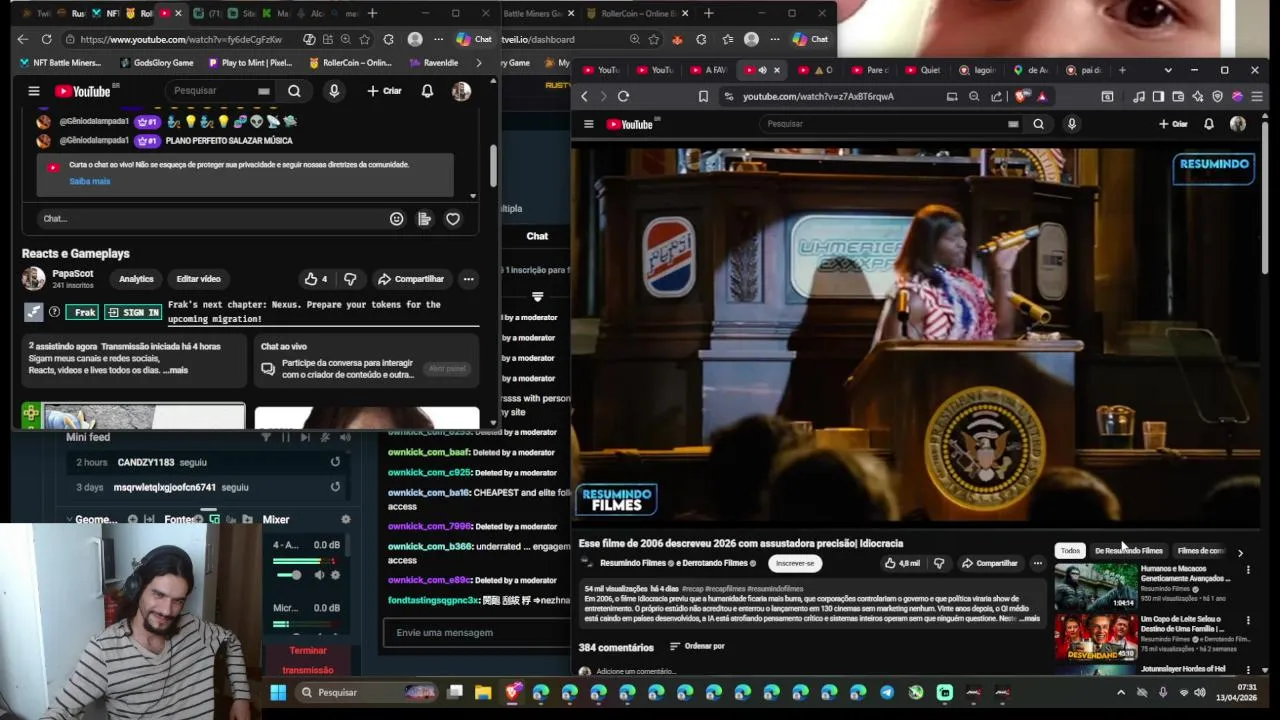This screenshot has width=1280, height=720.
Task: Toggle De Resumindo Filmes filter chip
Action: pos(1129,551)
